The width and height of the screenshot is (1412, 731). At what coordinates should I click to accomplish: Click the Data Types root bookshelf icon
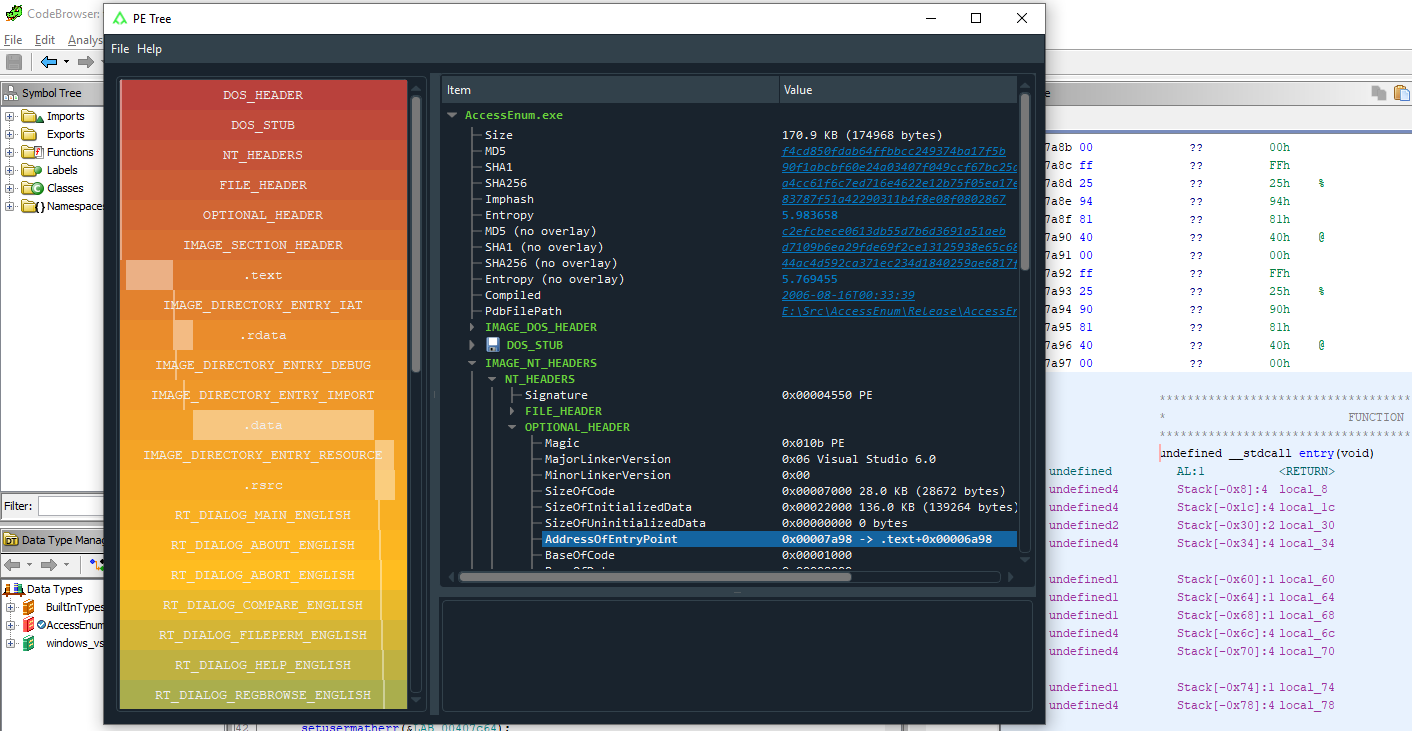click(13, 589)
